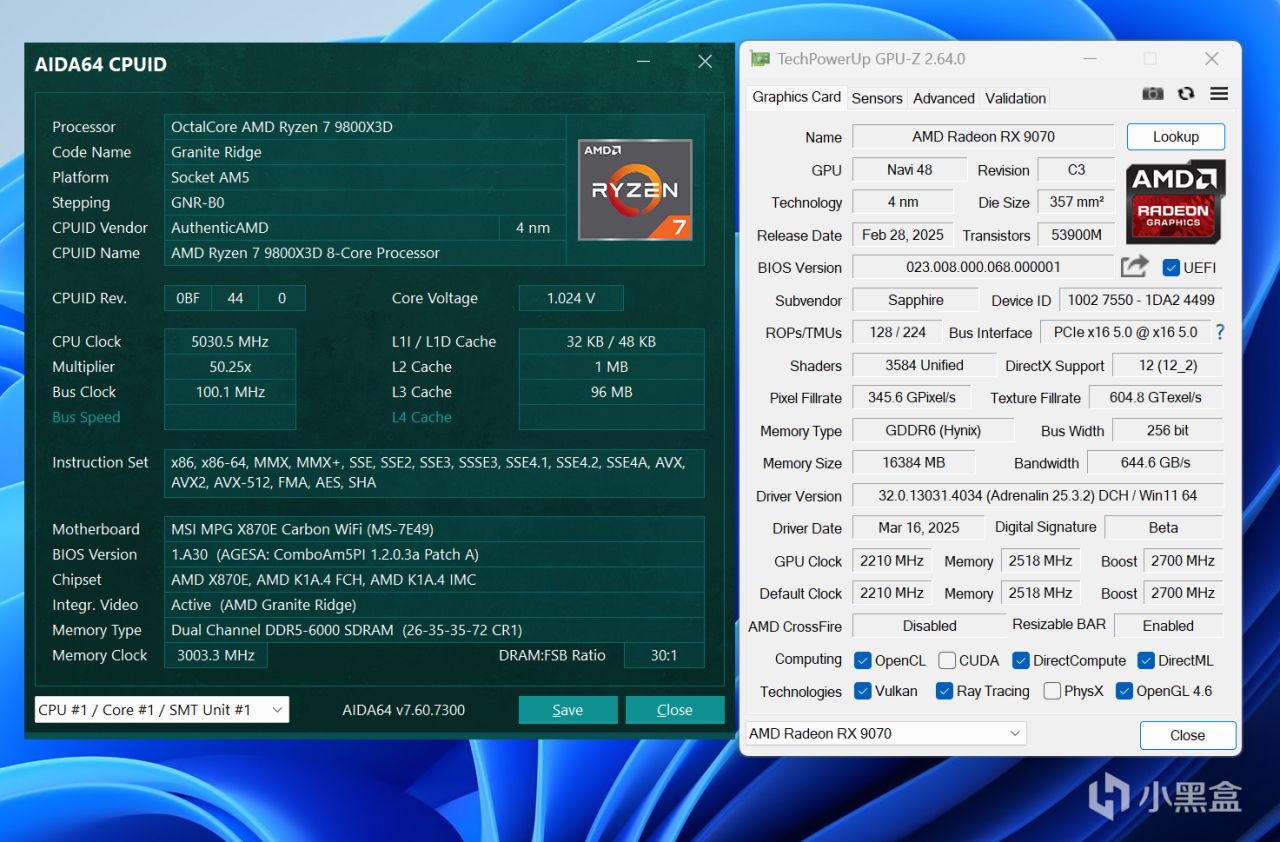Screen dimensions: 1280x842
Task: Toggle the PhysX checkbox
Action: click(1052, 691)
